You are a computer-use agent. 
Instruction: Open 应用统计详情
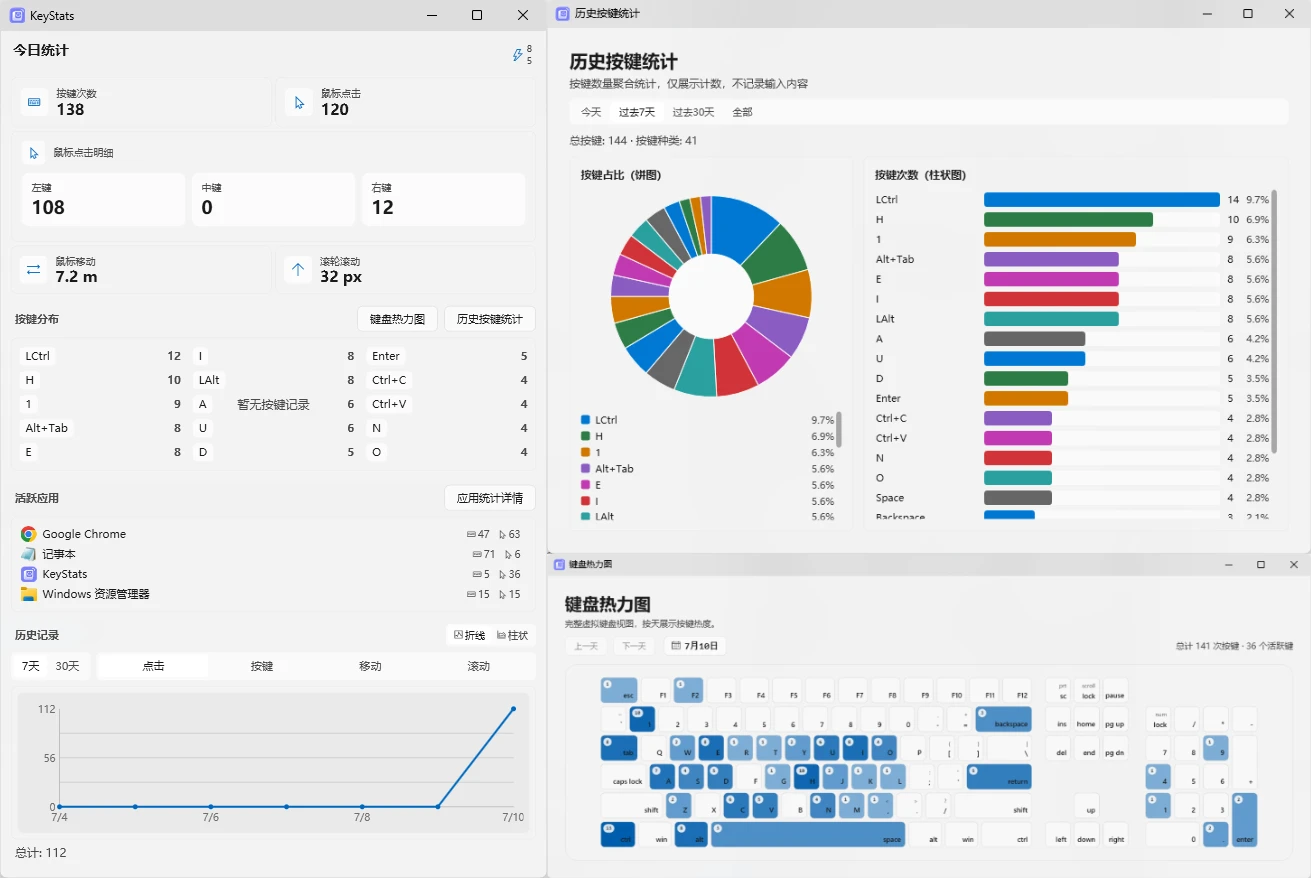click(489, 498)
